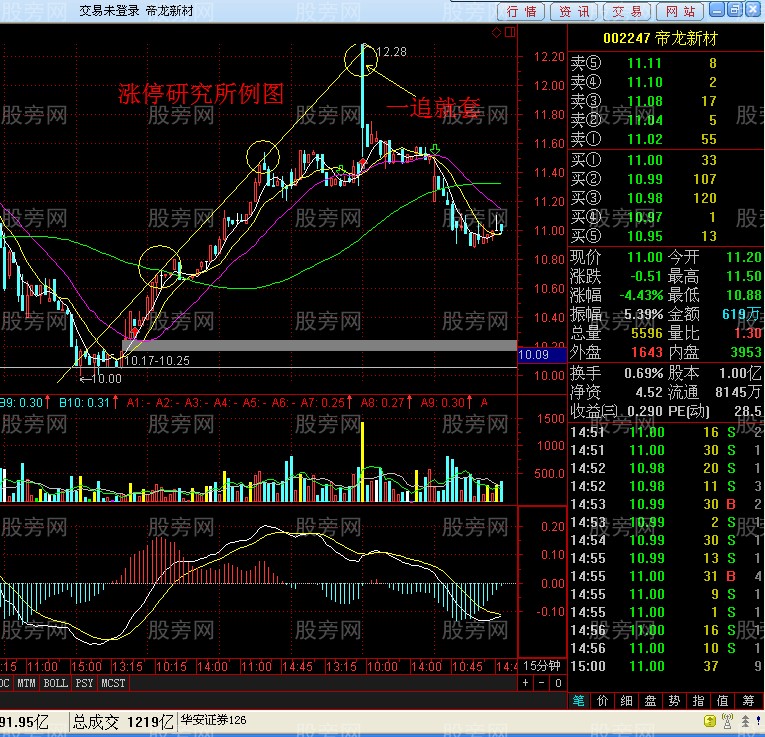The image size is (765, 737).
Task: Click the PE(动) 28.5 value
Action: pos(748,411)
